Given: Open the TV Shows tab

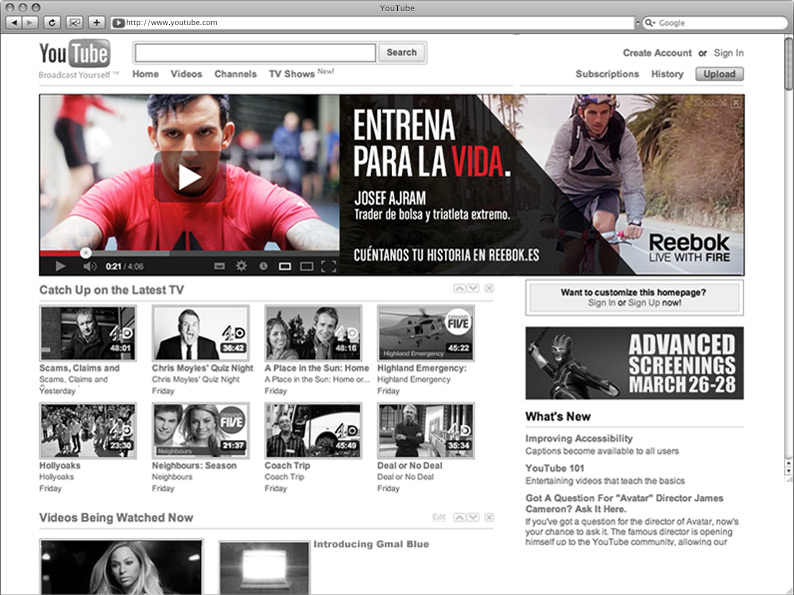Looking at the screenshot, I should 292,74.
